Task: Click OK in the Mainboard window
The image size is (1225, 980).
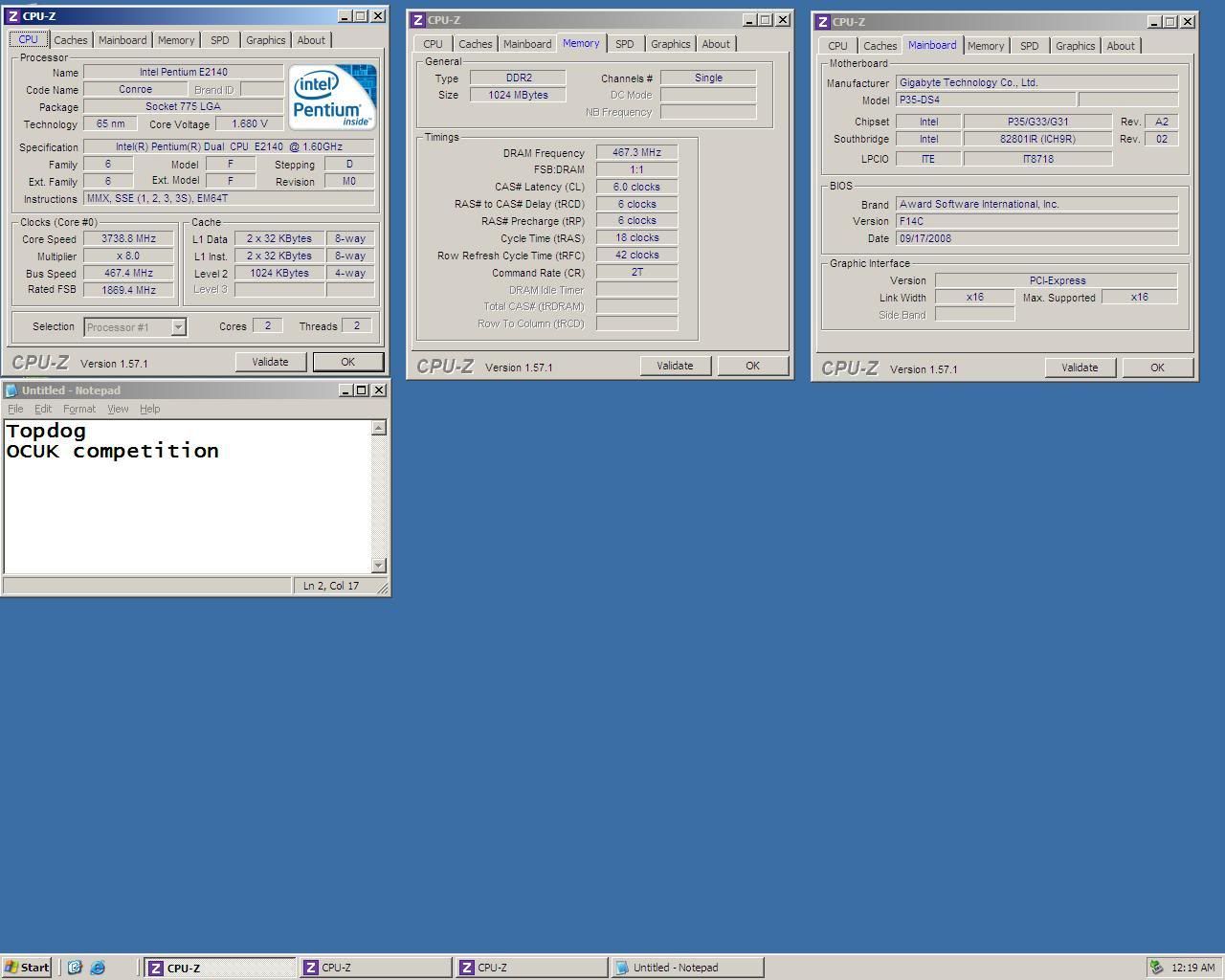Action: 1157,367
